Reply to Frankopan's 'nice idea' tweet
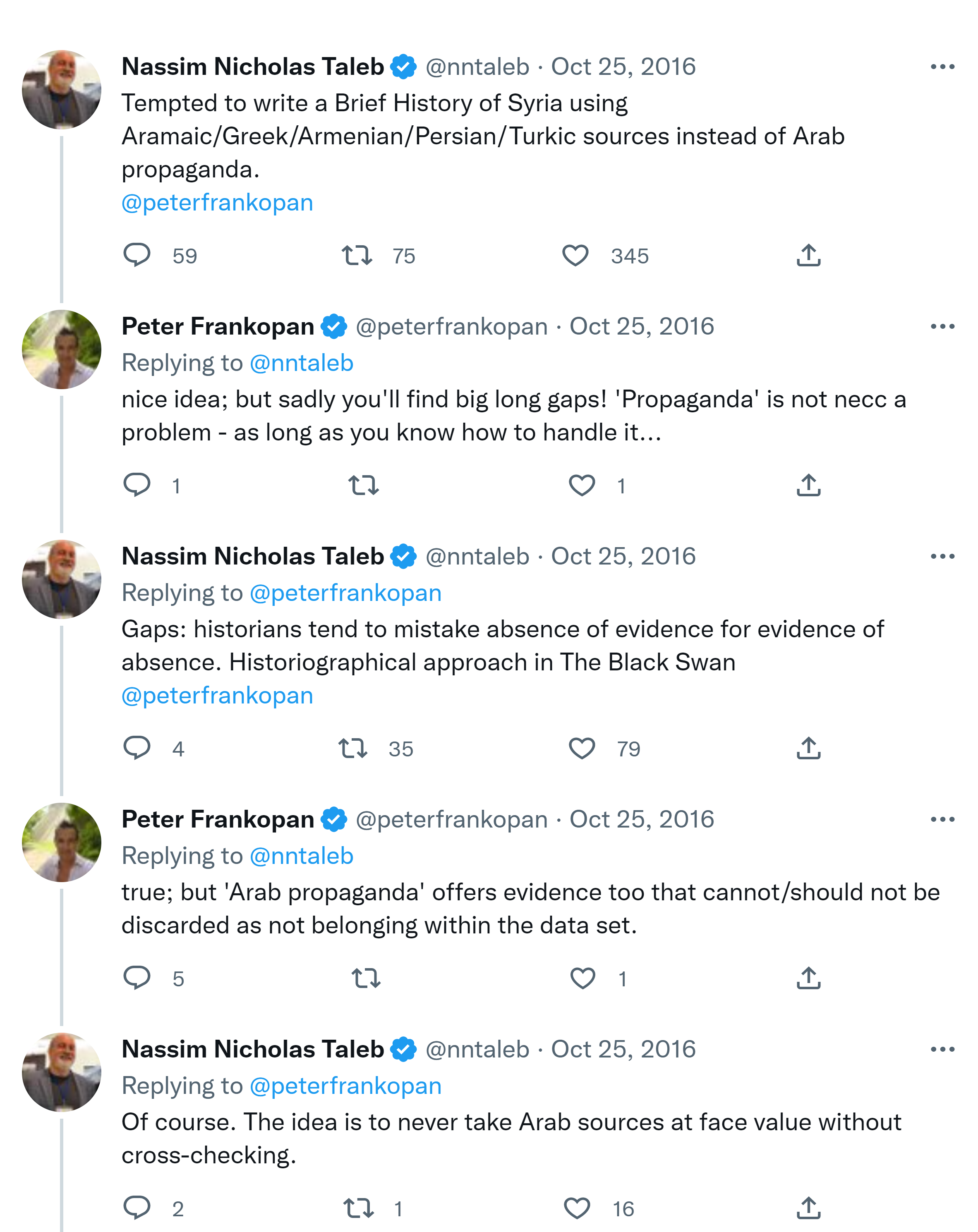 (x=137, y=485)
